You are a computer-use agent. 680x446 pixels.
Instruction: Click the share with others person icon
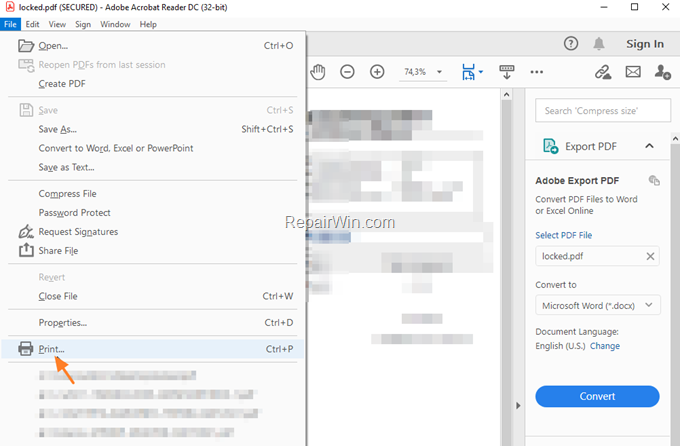tap(662, 72)
